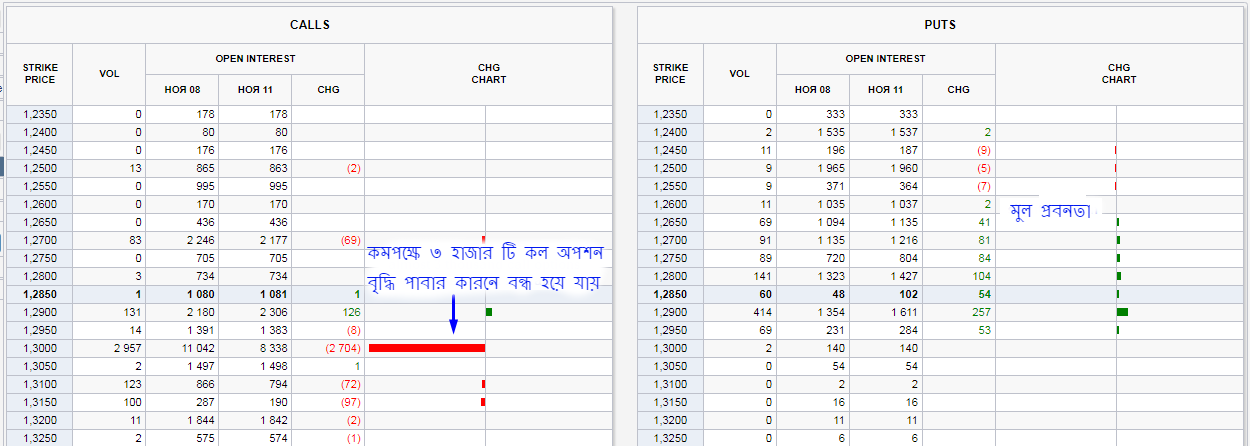
Task: Click STRIKE PRICE header in Calls table
Action: [x=40, y=74]
